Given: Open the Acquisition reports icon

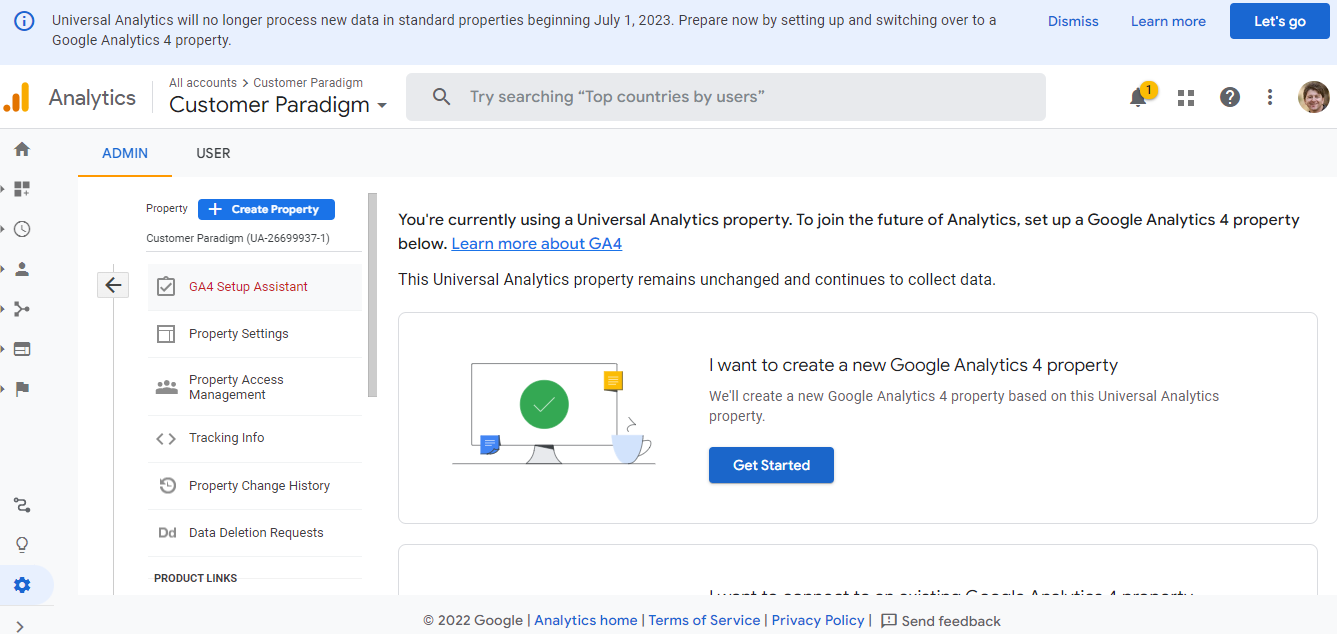Looking at the screenshot, I should 22,308.
